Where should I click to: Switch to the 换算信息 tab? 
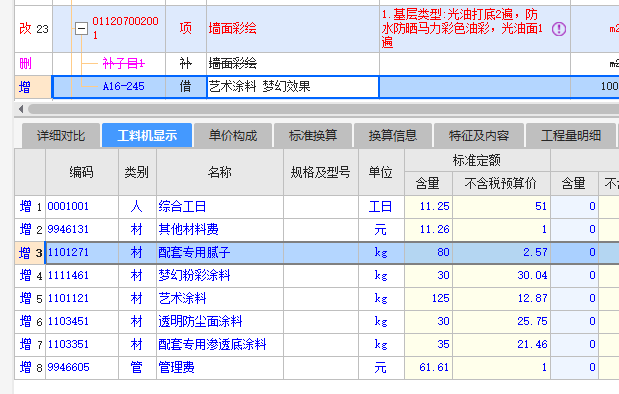[x=393, y=135]
